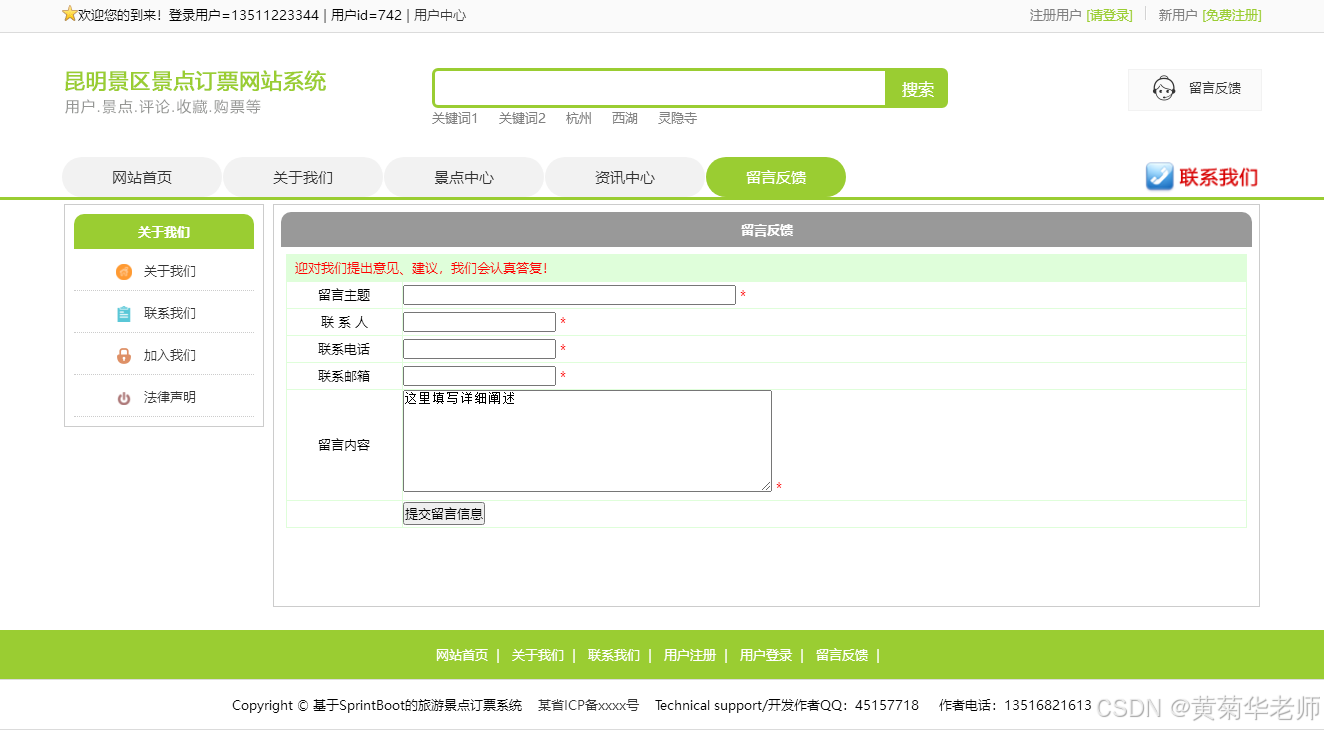Select the 杭州 keyword suggestion

click(x=578, y=117)
